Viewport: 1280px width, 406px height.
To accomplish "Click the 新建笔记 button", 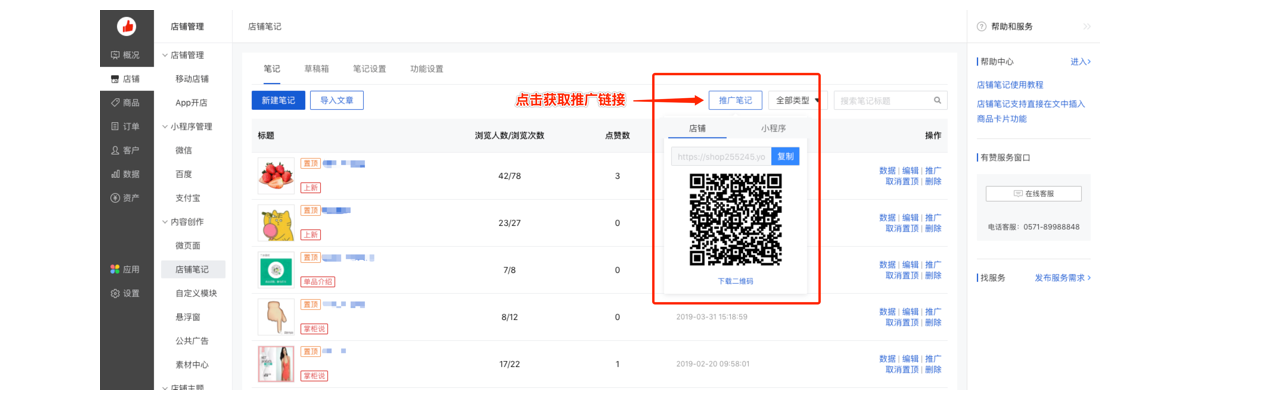I will (278, 100).
